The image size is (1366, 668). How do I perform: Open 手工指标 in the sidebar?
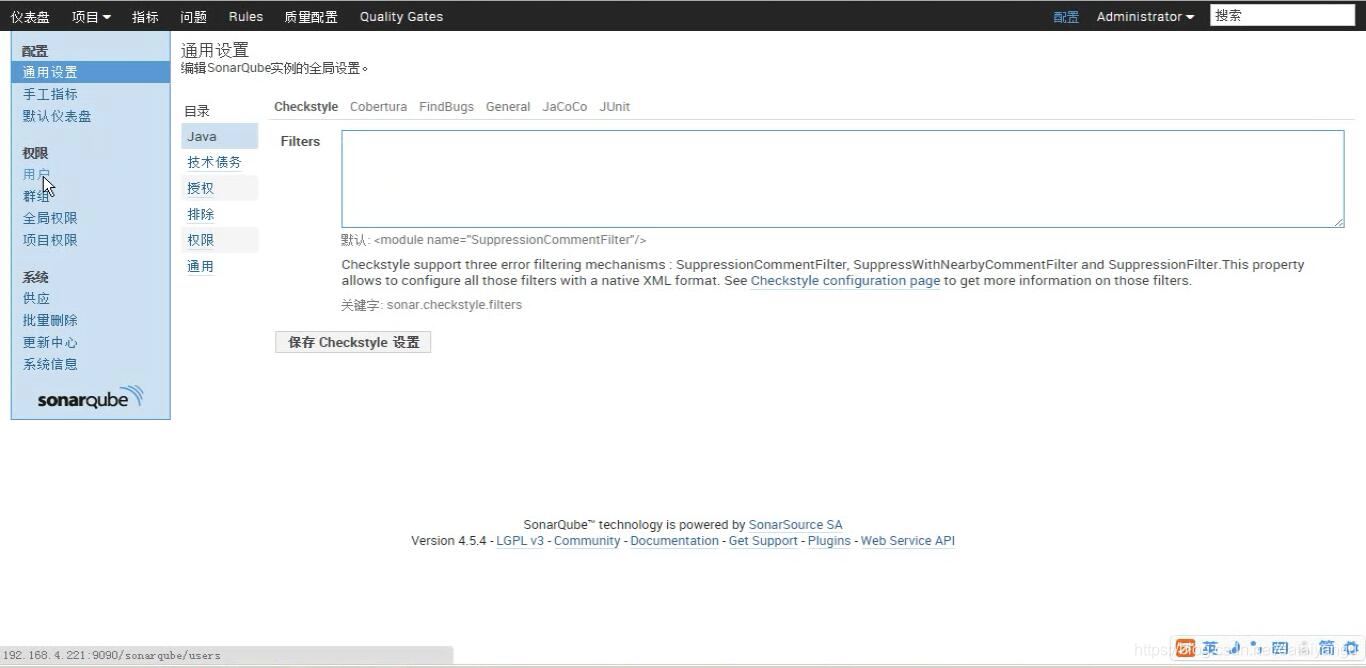tap(50, 94)
